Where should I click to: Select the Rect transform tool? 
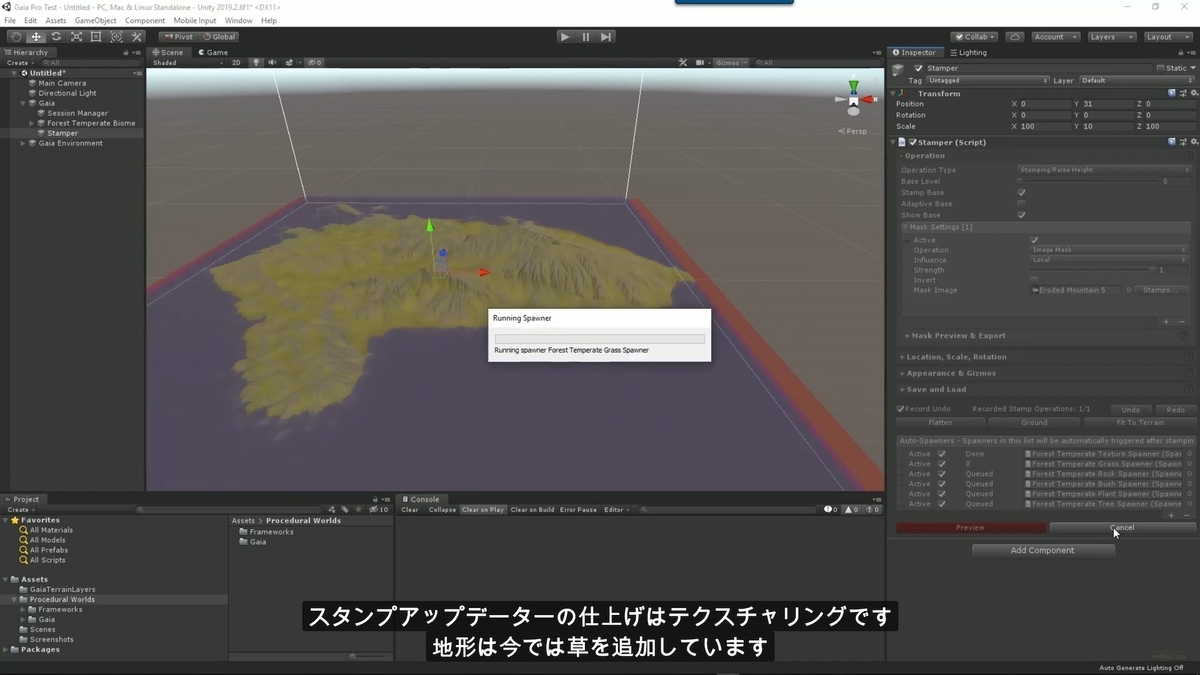pyautogui.click(x=96, y=37)
